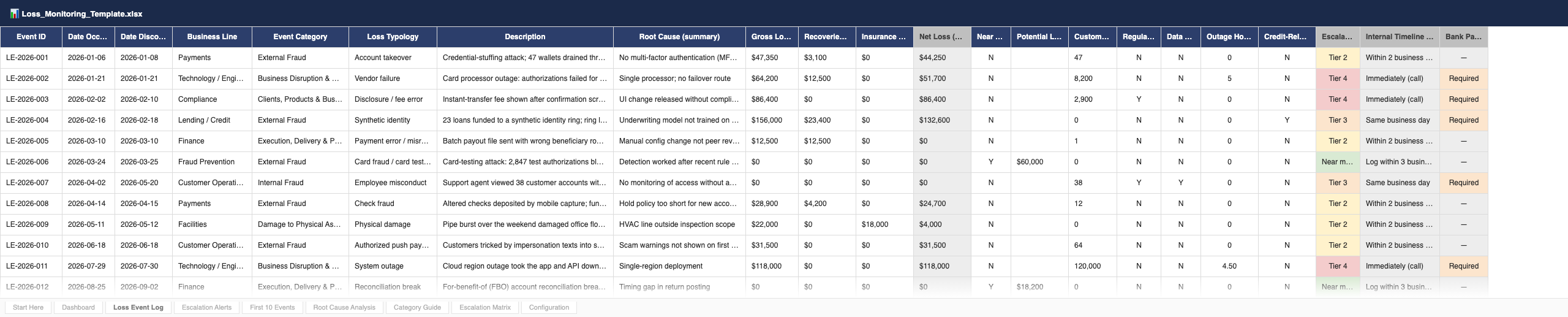
Task: Select Same business day in row LE-2026-007
Action: (1400, 183)
